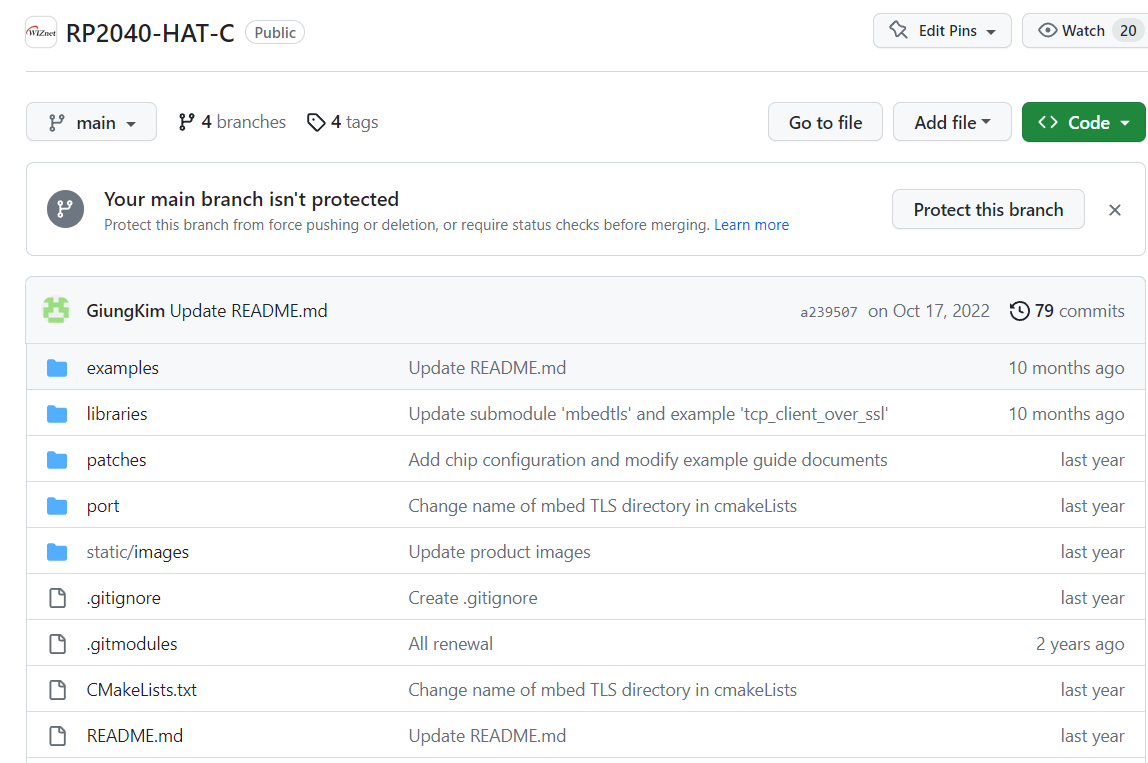Click GiungKim's green avatar image
The height and width of the screenshot is (763, 1148).
[x=56, y=310]
